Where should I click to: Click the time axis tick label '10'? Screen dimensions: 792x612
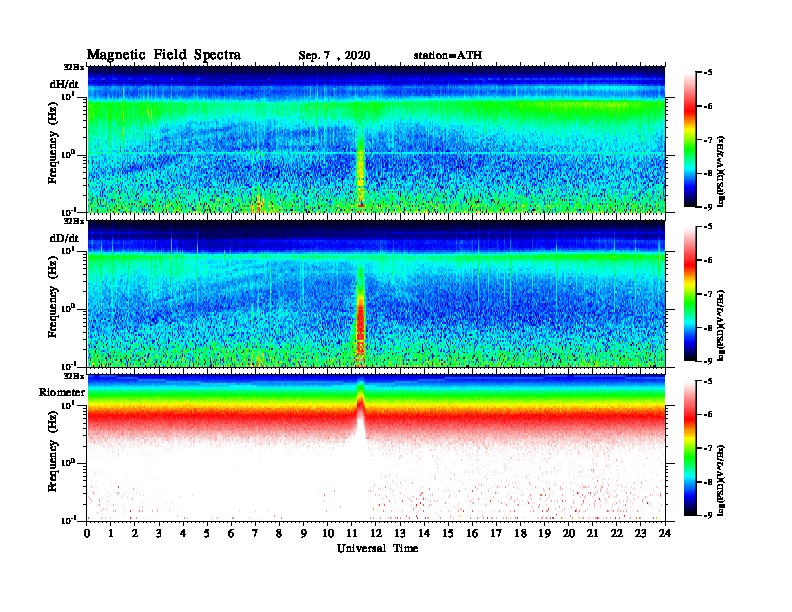328,534
